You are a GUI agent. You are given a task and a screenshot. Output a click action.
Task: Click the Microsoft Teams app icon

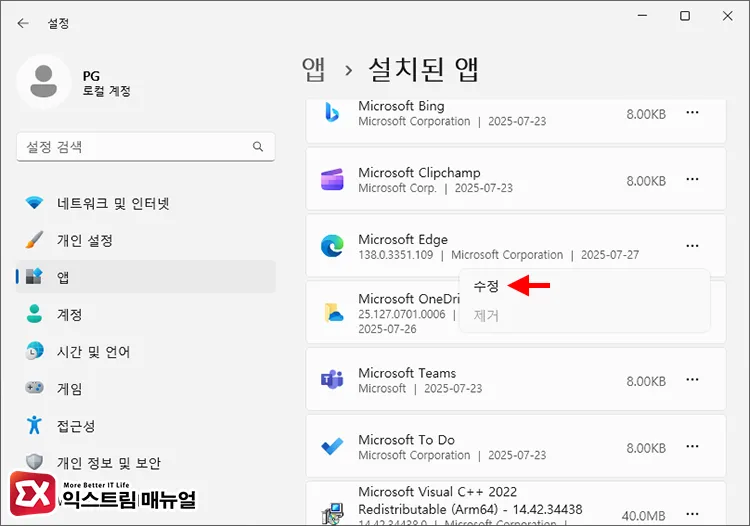point(332,380)
